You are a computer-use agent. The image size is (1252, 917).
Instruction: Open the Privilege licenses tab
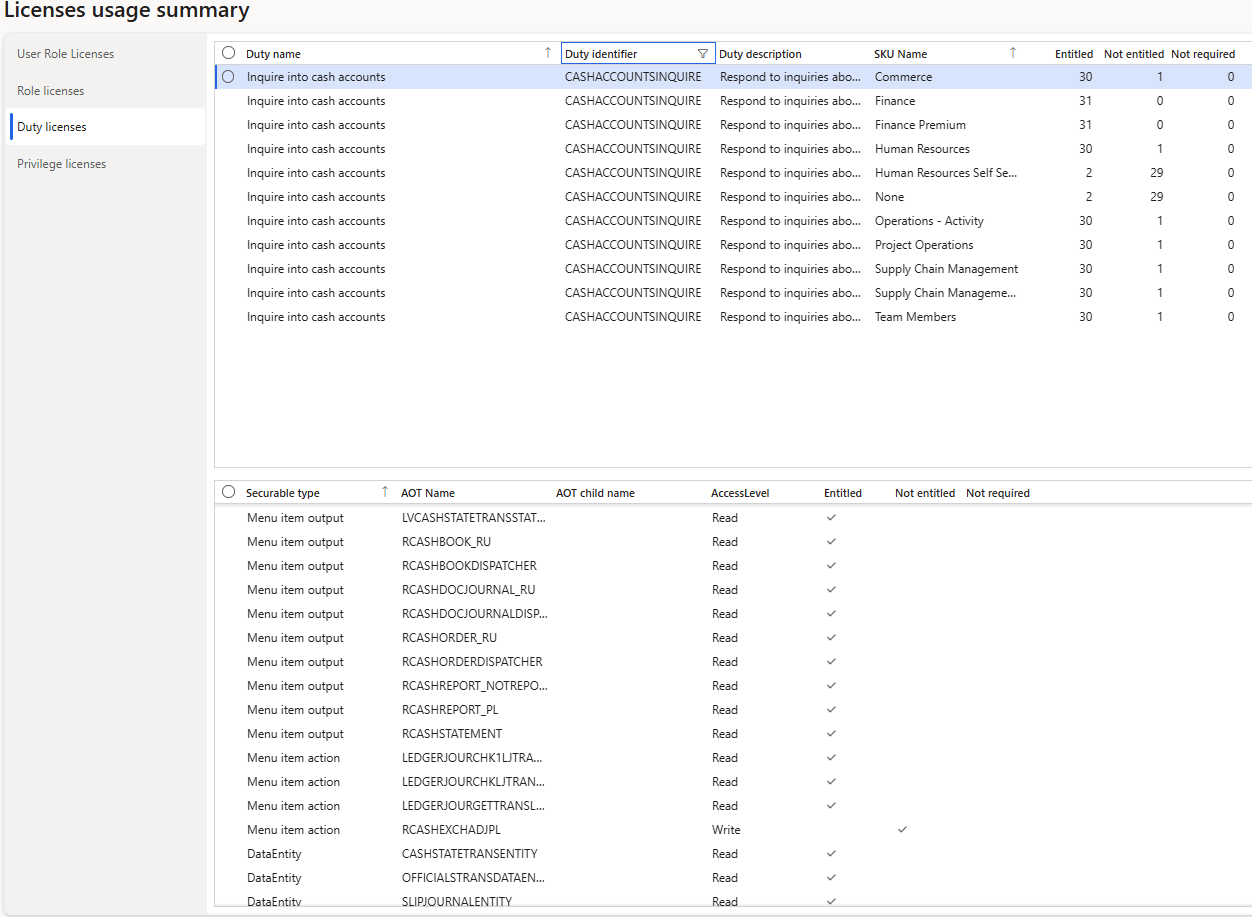[62, 164]
